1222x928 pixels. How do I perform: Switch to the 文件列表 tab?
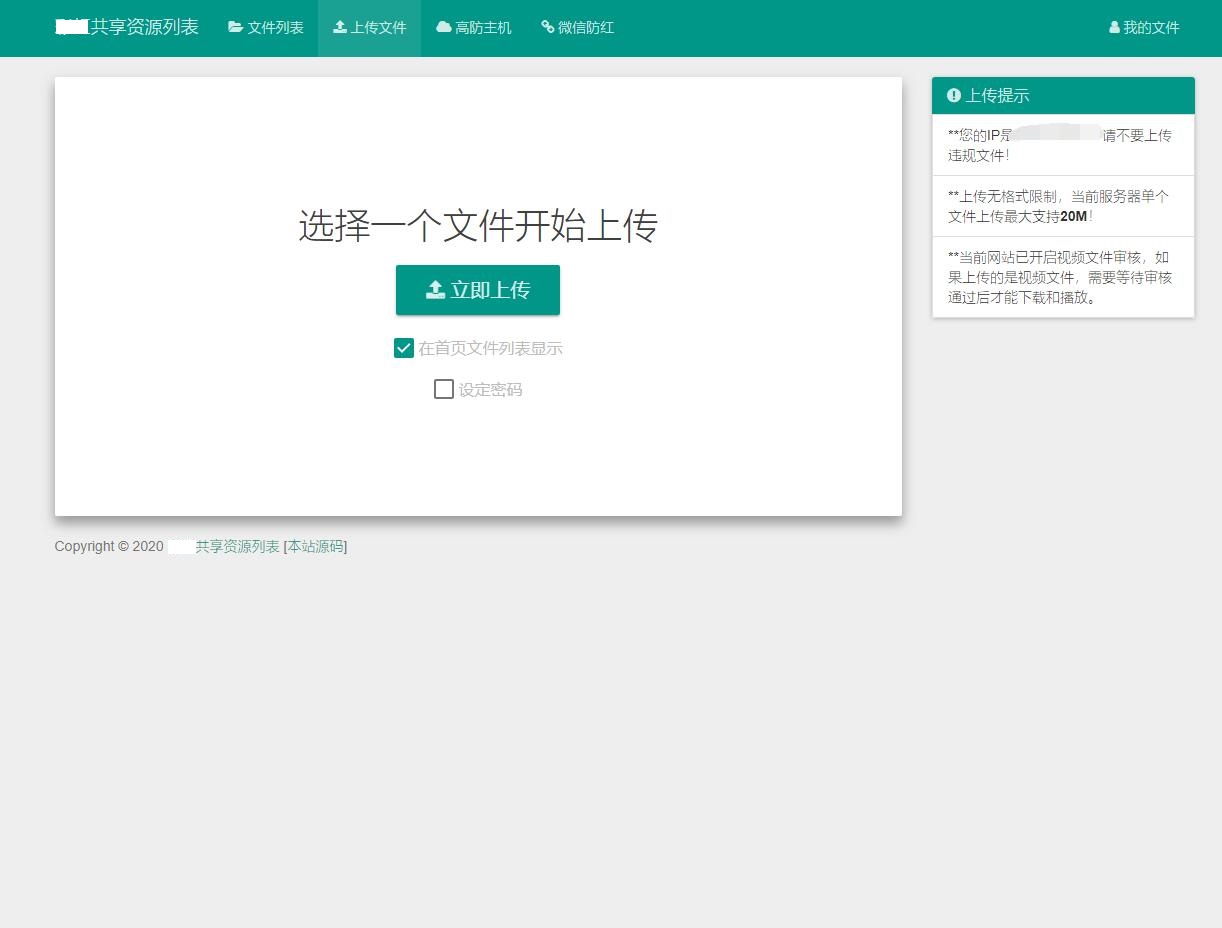point(265,27)
